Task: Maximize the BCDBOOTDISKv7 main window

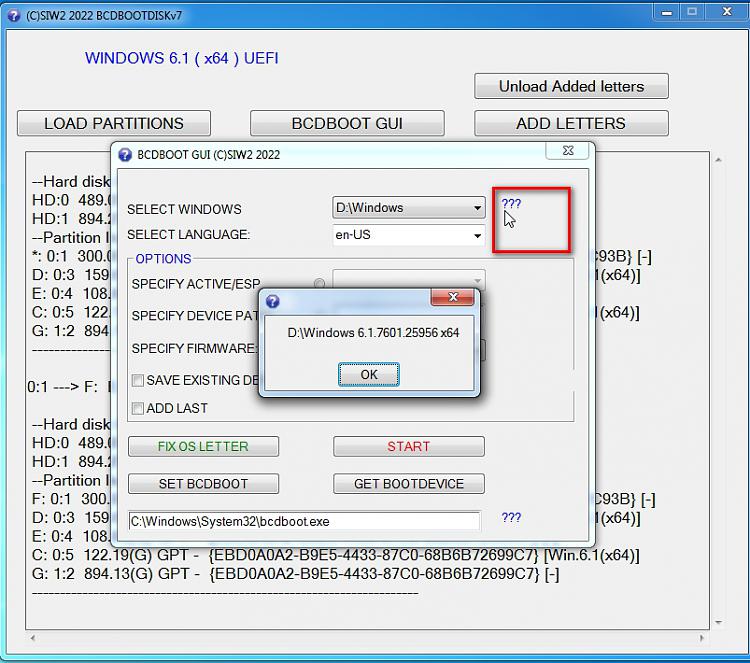Action: click(692, 12)
